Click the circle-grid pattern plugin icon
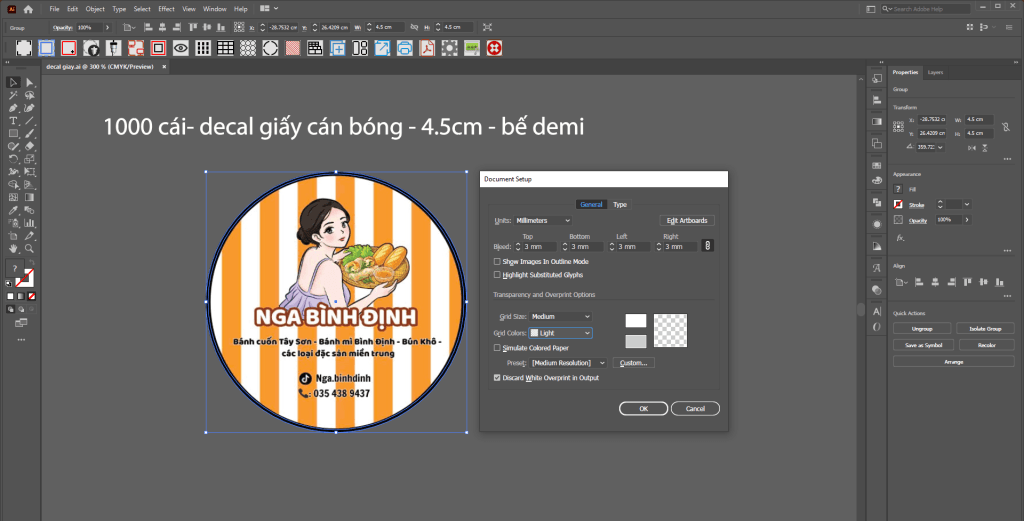The height and width of the screenshot is (521, 1024). tap(248, 48)
